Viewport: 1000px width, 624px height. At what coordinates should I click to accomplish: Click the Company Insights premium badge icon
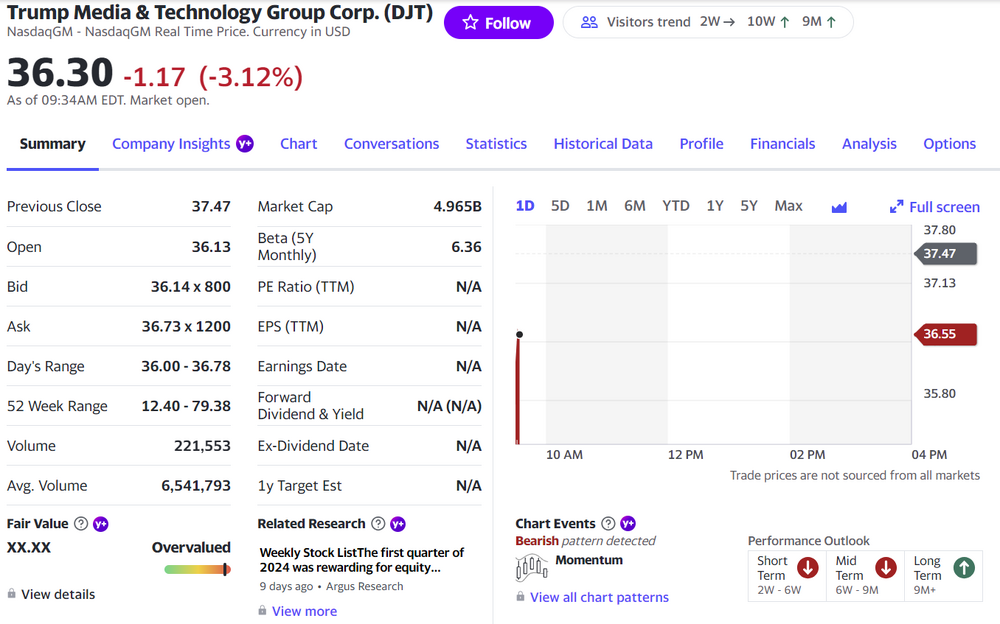coord(245,144)
